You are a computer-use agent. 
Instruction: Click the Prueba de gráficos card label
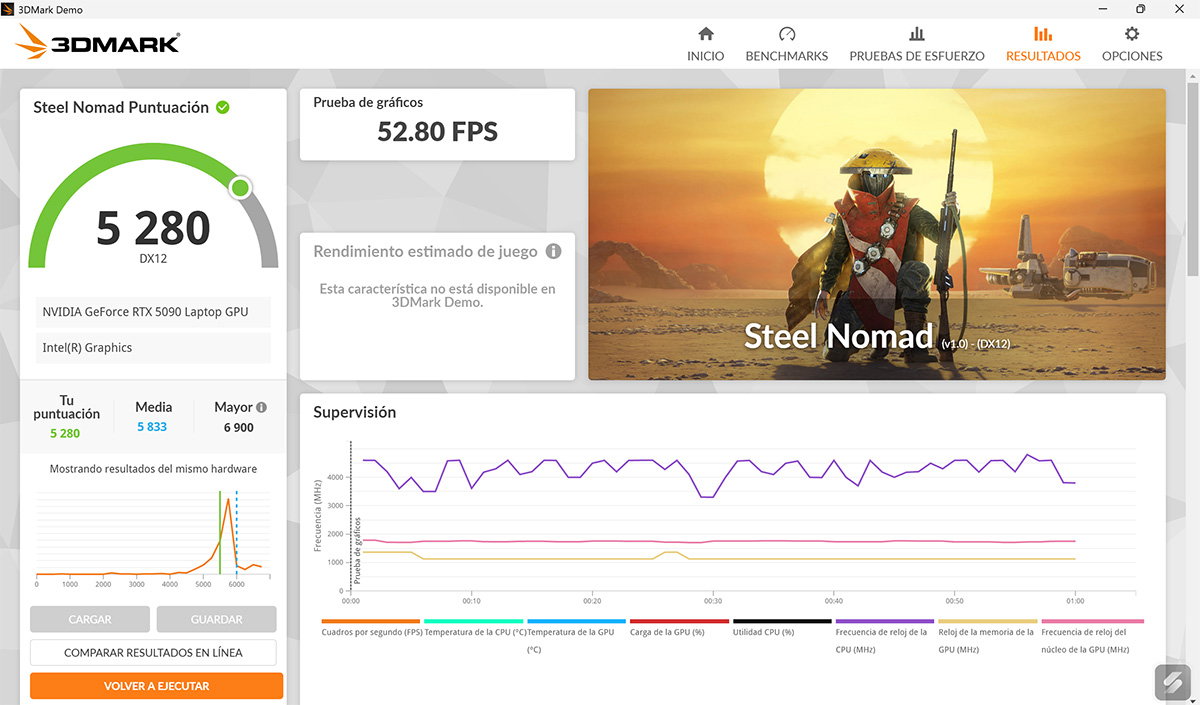368,102
